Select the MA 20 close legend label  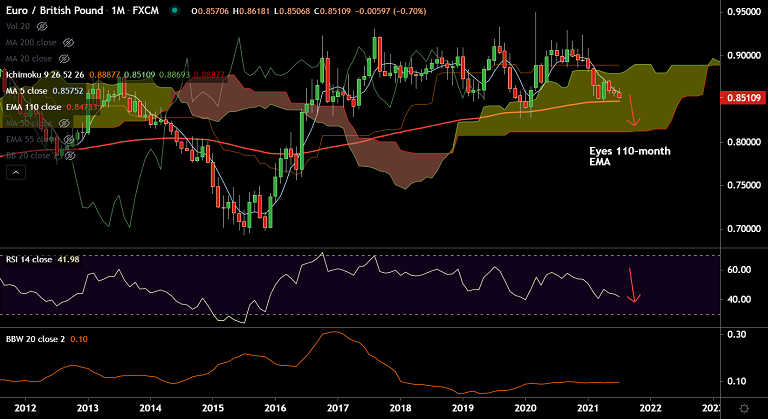[x=28, y=59]
